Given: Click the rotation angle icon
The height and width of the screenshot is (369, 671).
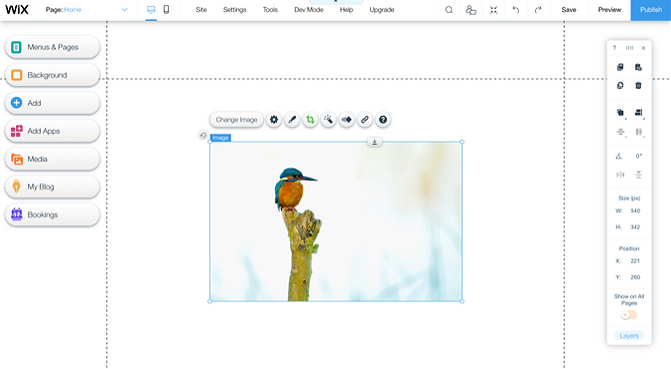Looking at the screenshot, I should pos(619,156).
